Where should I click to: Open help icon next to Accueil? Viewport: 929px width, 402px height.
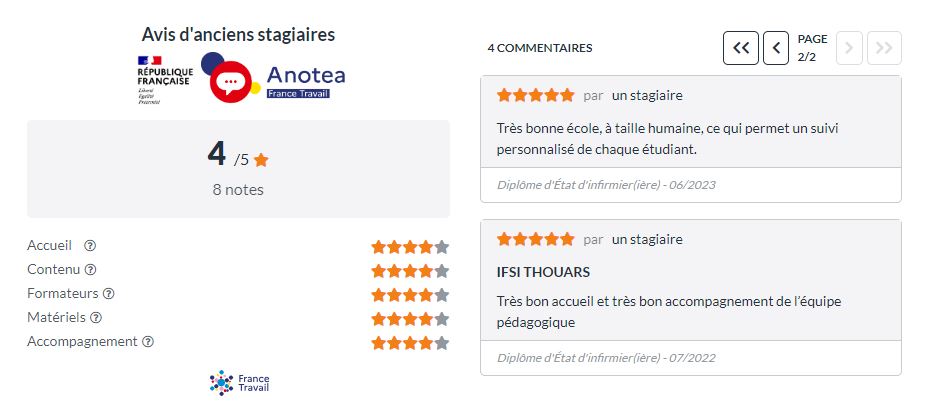pyautogui.click(x=90, y=245)
